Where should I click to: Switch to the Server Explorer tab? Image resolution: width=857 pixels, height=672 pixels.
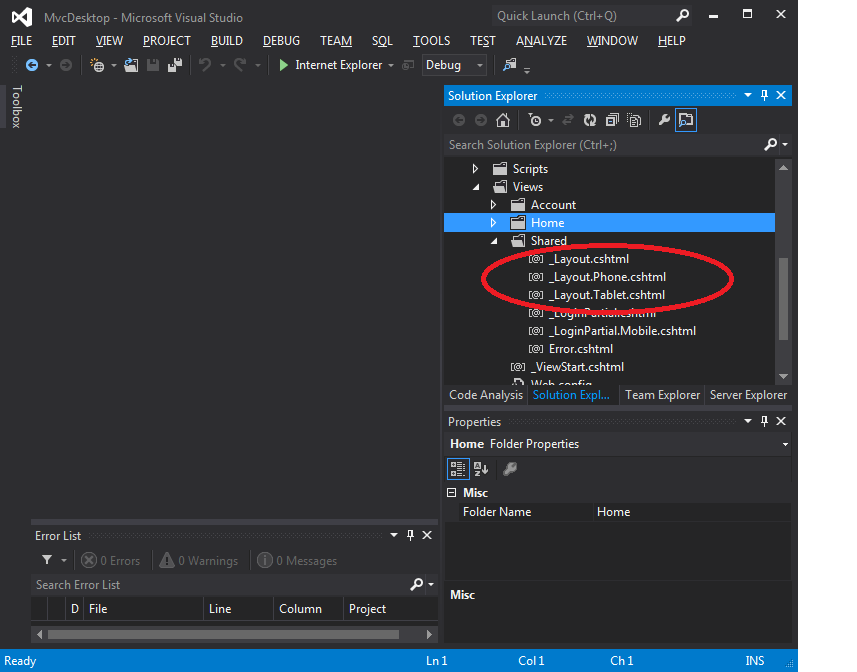point(748,395)
